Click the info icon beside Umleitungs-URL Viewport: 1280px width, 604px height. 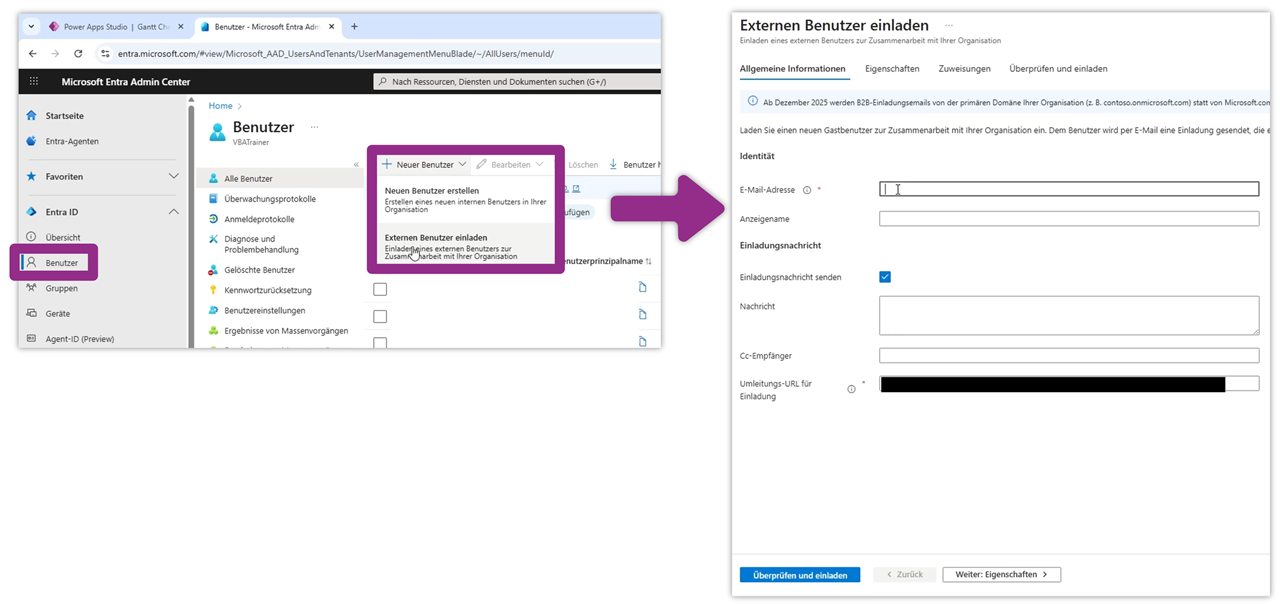pyautogui.click(x=852, y=389)
